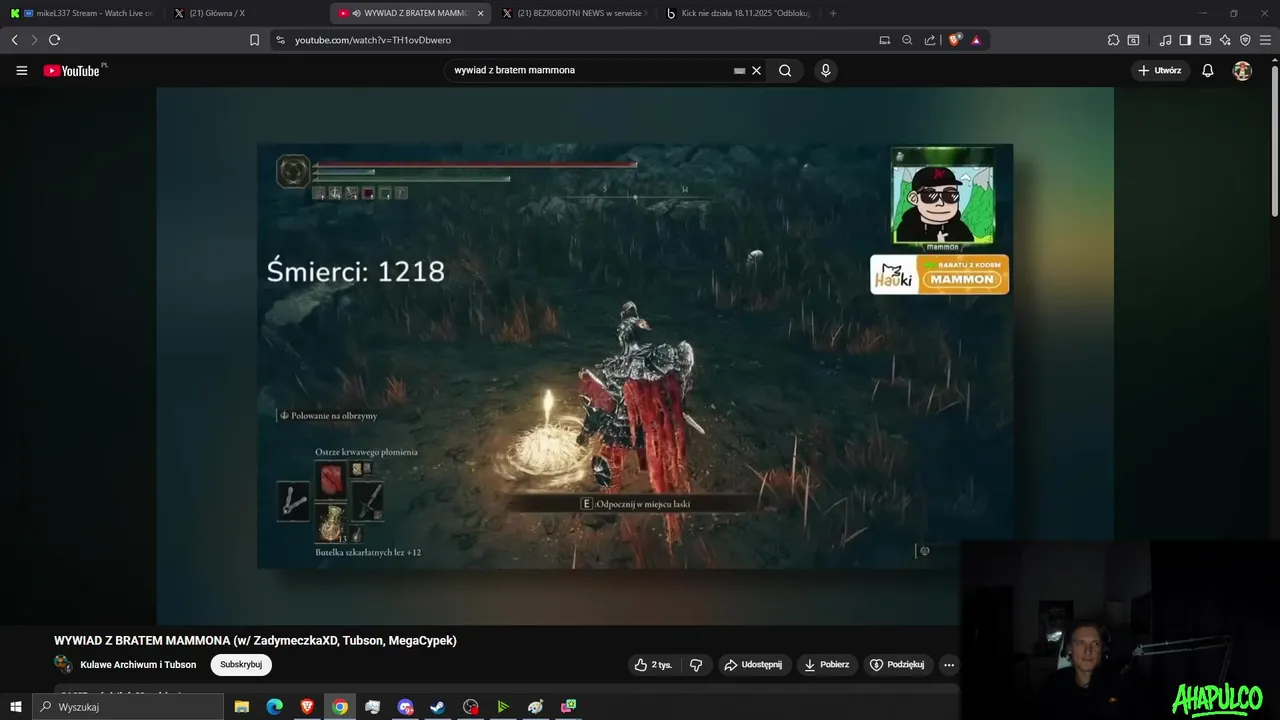This screenshot has width=1280, height=720.
Task: Click the Pobierz download button
Action: [827, 664]
